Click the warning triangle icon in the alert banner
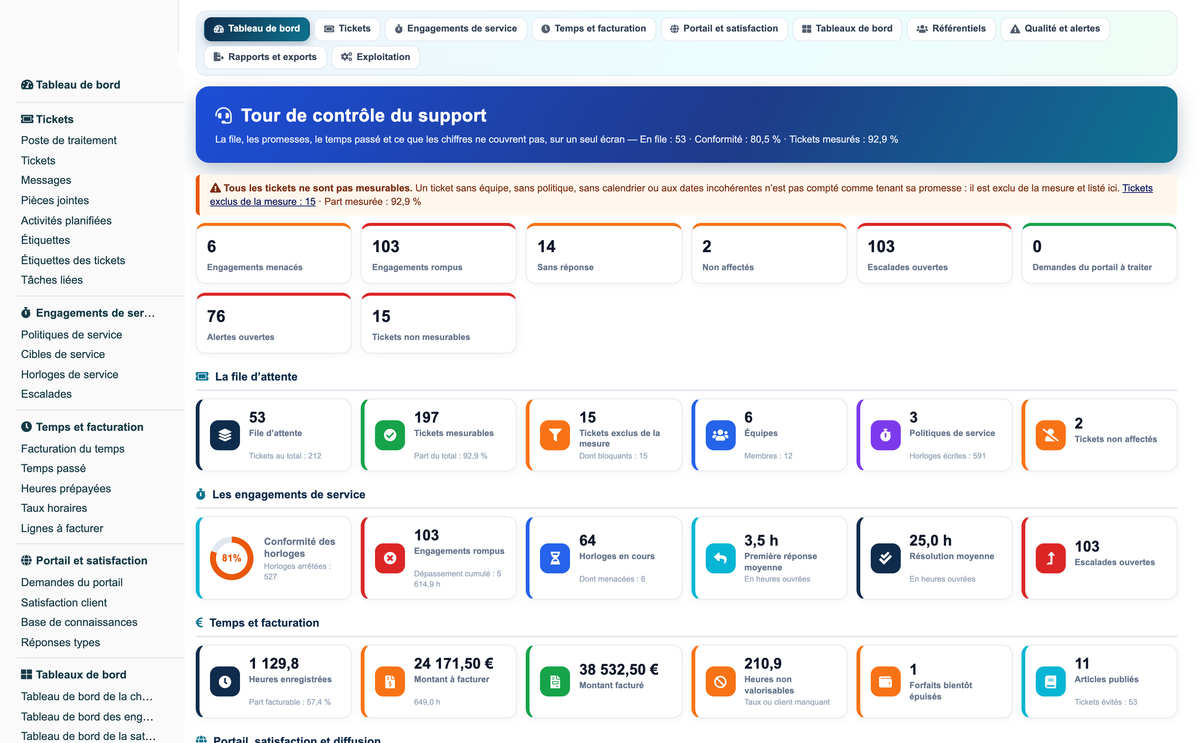The width and height of the screenshot is (1200, 743). (215, 188)
